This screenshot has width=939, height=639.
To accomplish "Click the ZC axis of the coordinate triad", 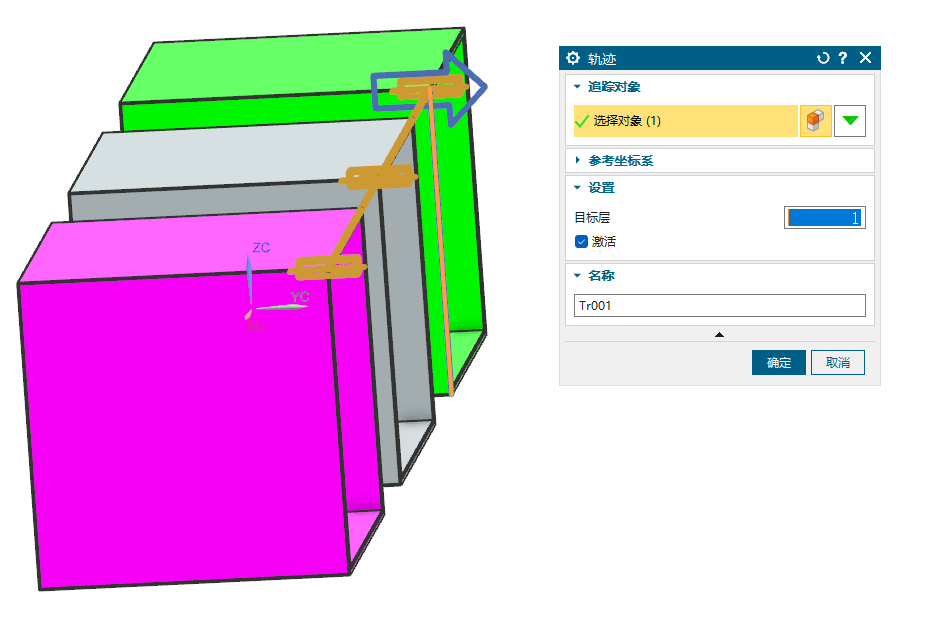I will pyautogui.click(x=249, y=275).
